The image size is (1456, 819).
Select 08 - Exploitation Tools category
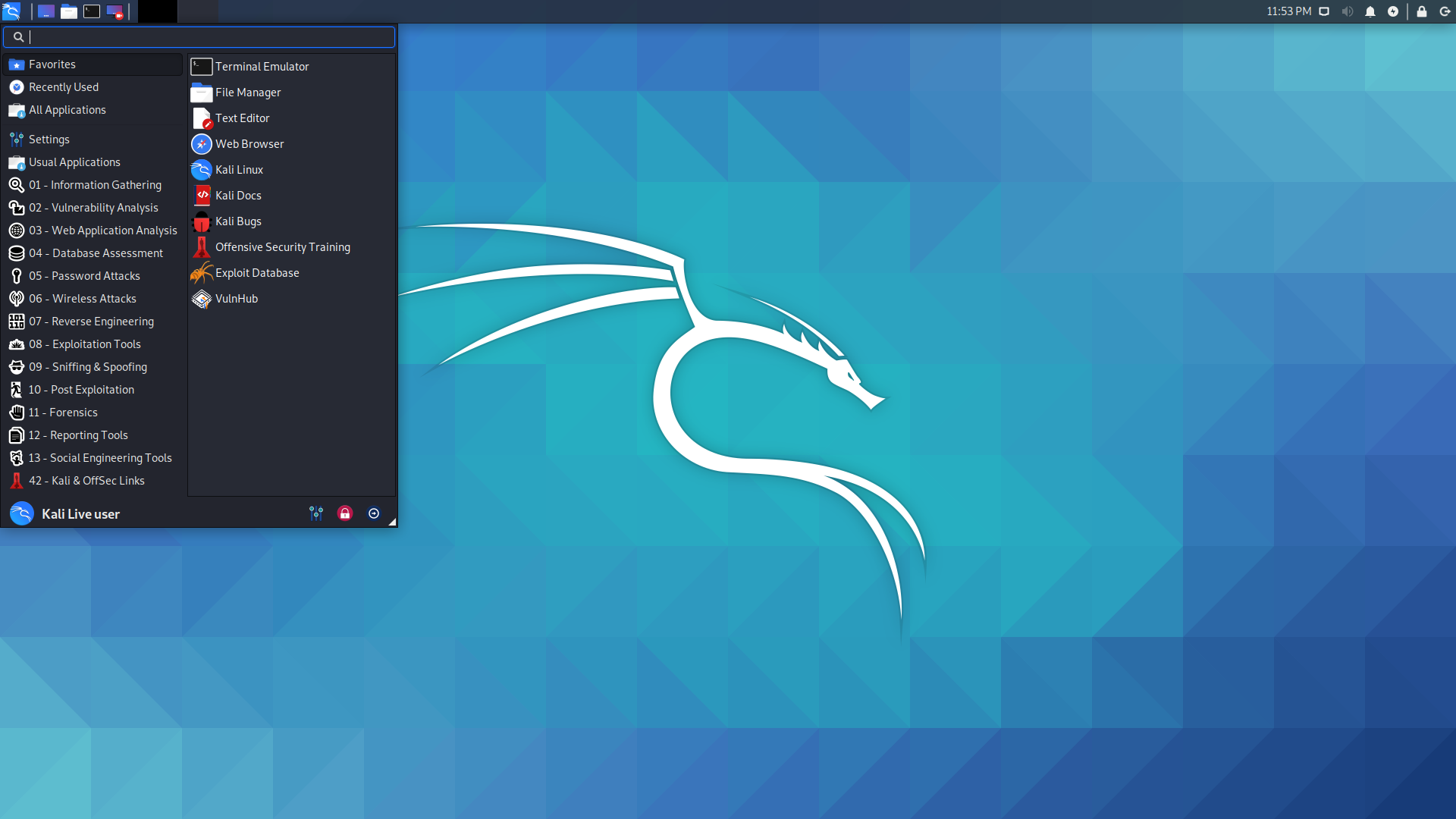(94, 344)
